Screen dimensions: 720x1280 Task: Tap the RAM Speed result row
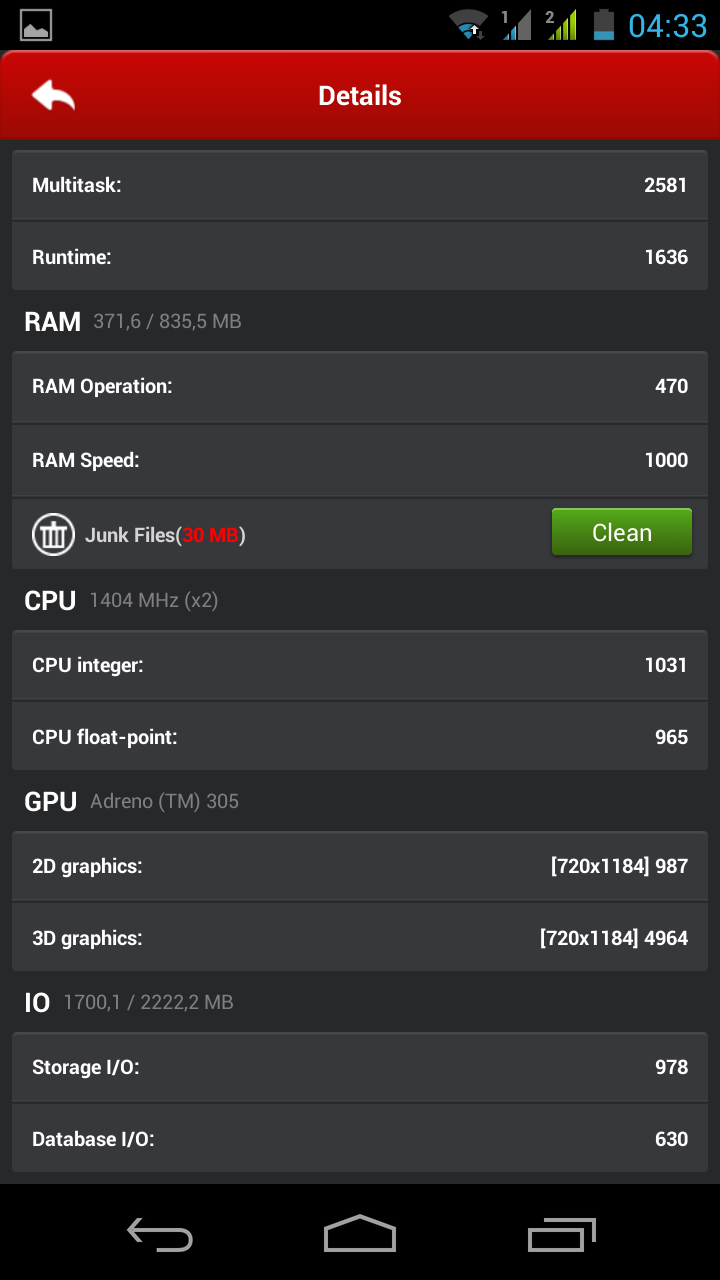tap(360, 460)
